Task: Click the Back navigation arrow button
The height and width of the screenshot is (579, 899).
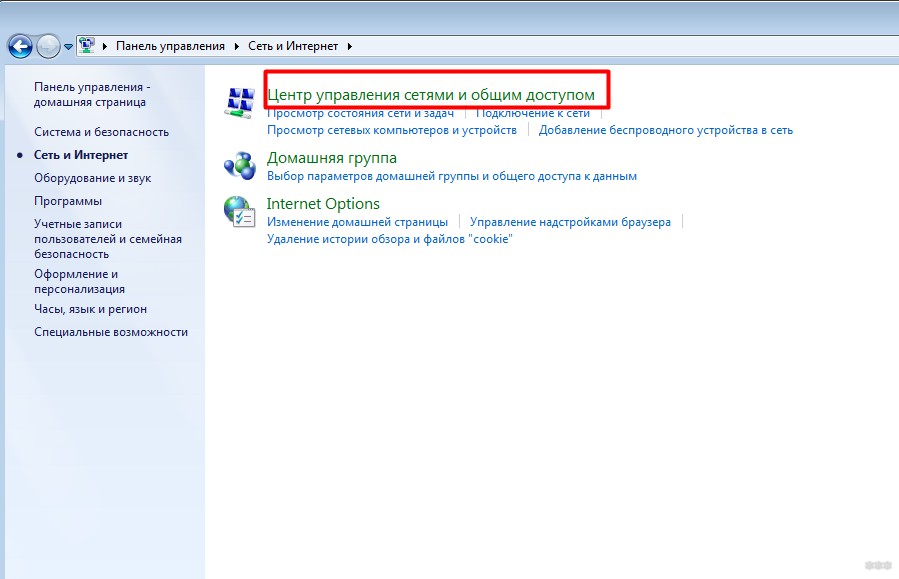Action: pos(20,46)
